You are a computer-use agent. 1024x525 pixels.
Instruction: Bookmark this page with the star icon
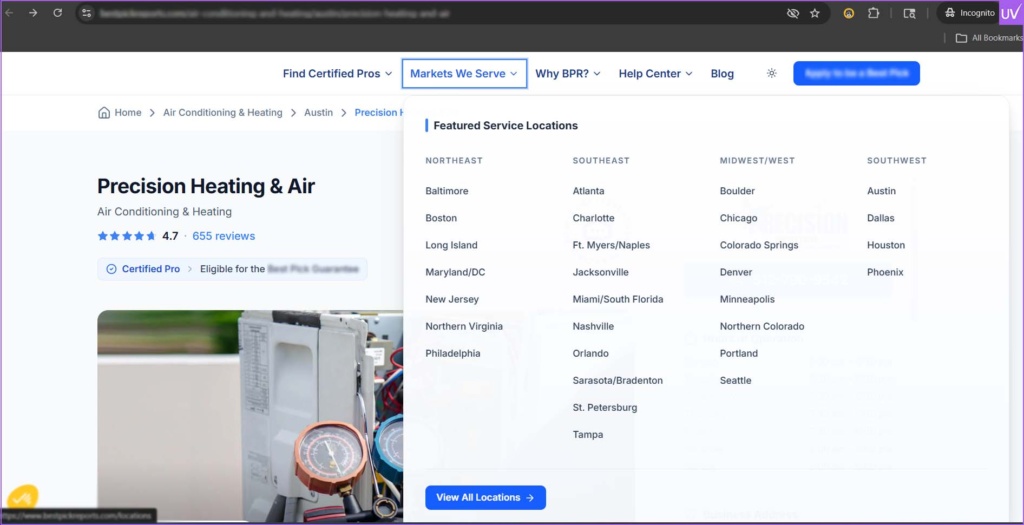pyautogui.click(x=815, y=13)
